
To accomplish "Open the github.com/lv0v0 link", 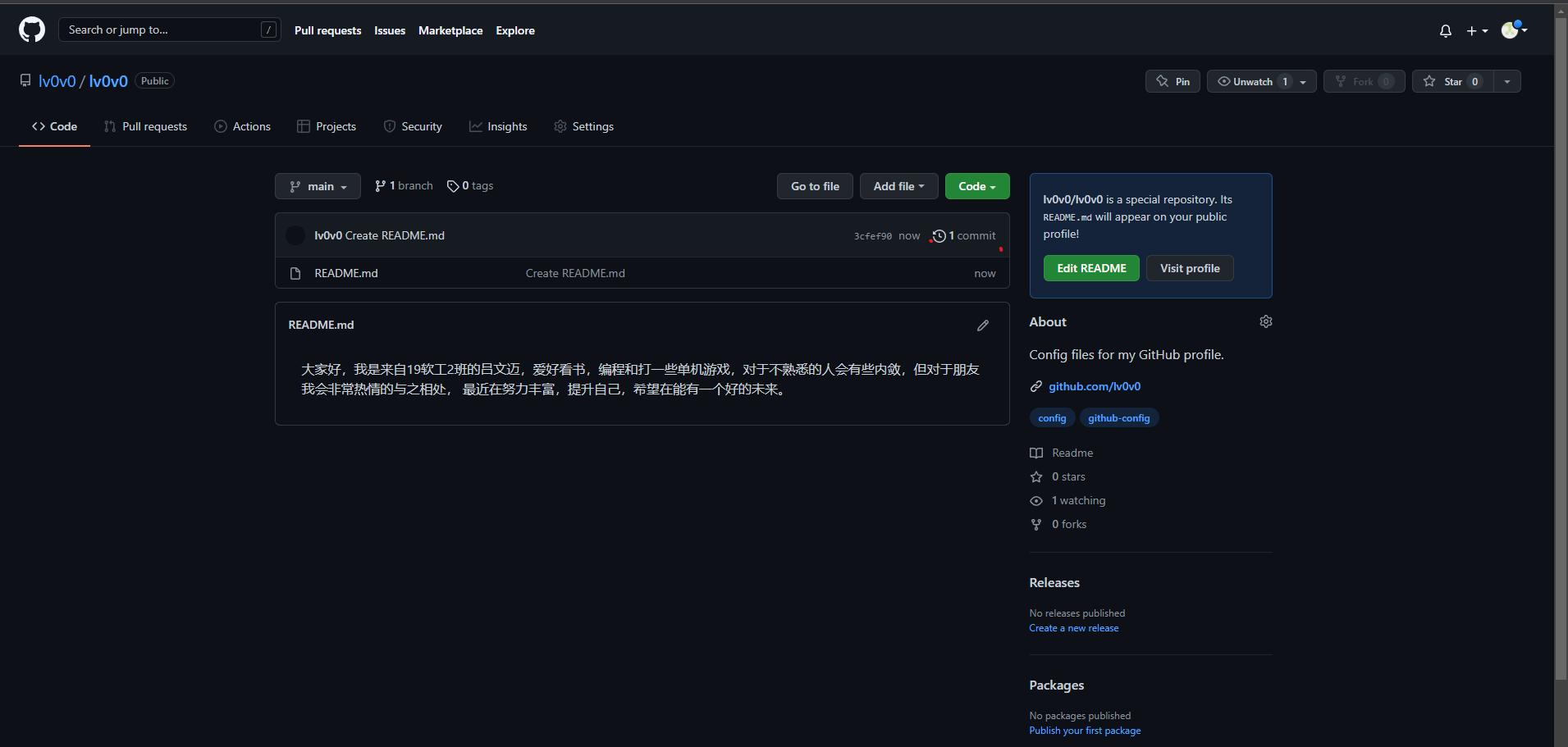I will click(1095, 386).
